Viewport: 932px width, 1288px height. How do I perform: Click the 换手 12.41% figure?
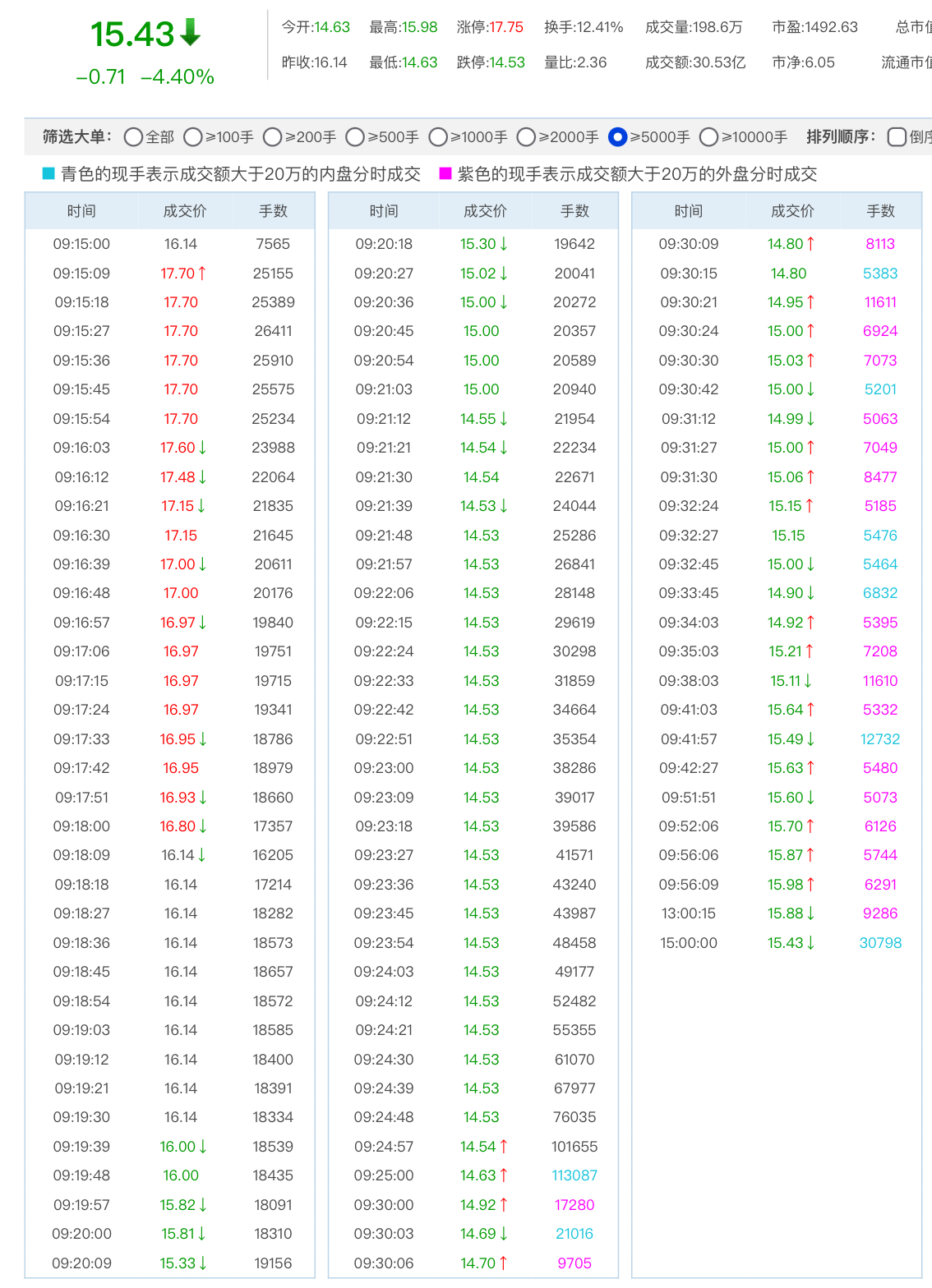tap(600, 27)
